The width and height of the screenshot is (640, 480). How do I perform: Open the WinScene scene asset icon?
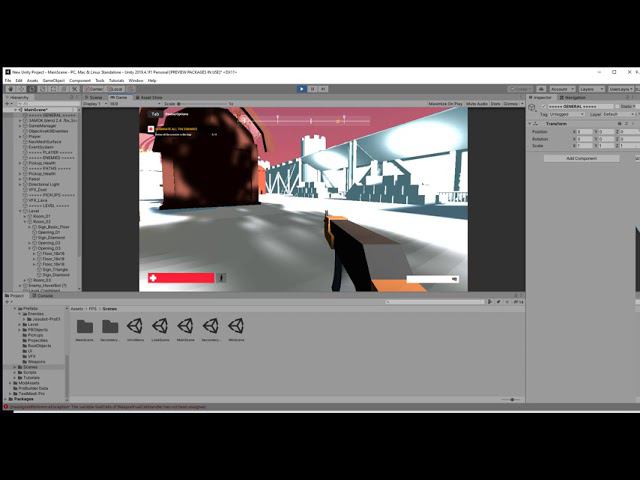(236, 326)
